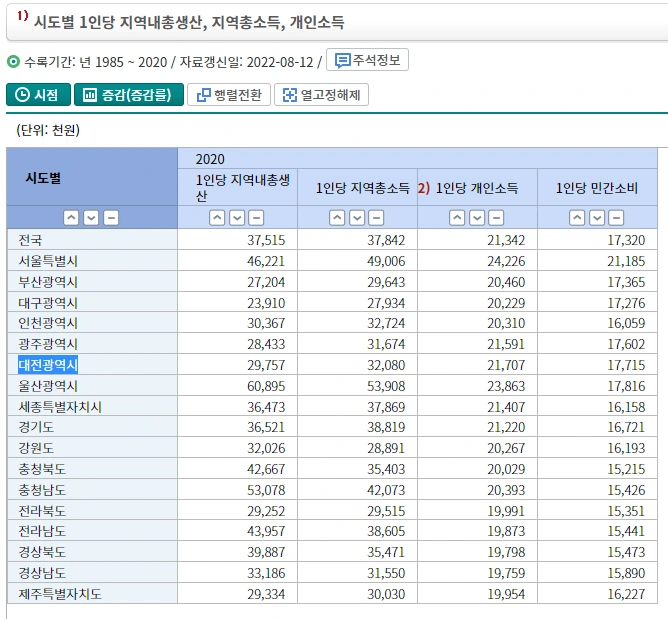Sort 1인당 지역내총생산 ascending up arrow
Screen dimensions: 668x619
click(x=217, y=218)
